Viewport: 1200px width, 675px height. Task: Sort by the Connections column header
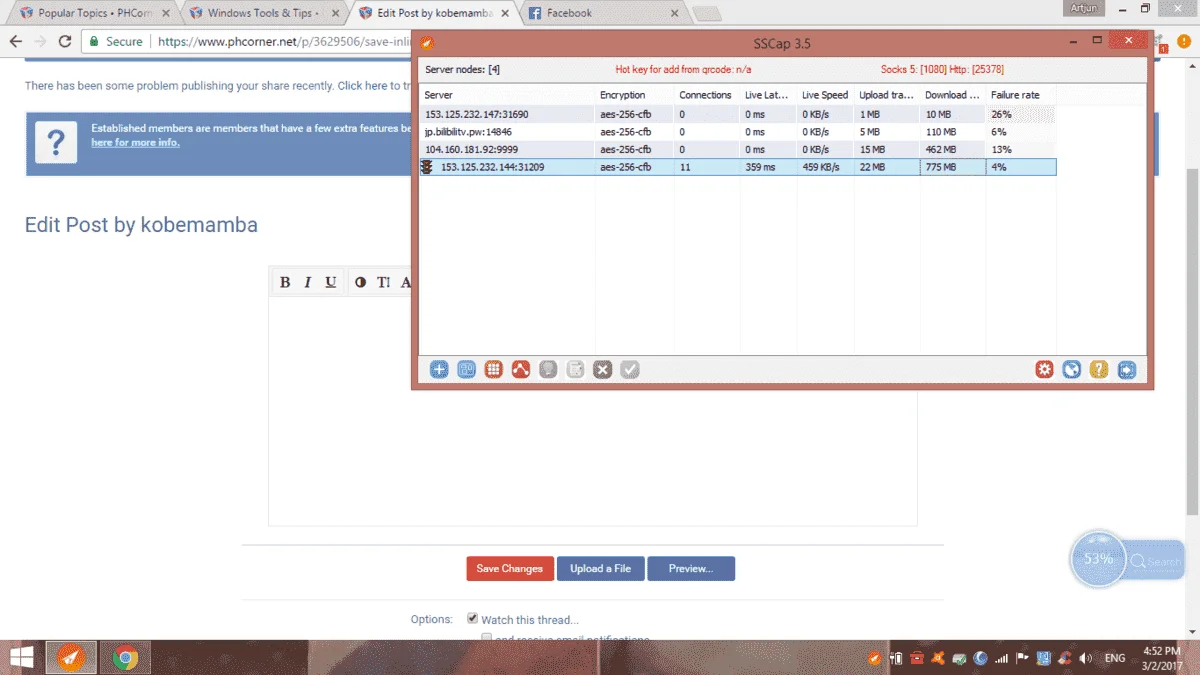point(706,95)
